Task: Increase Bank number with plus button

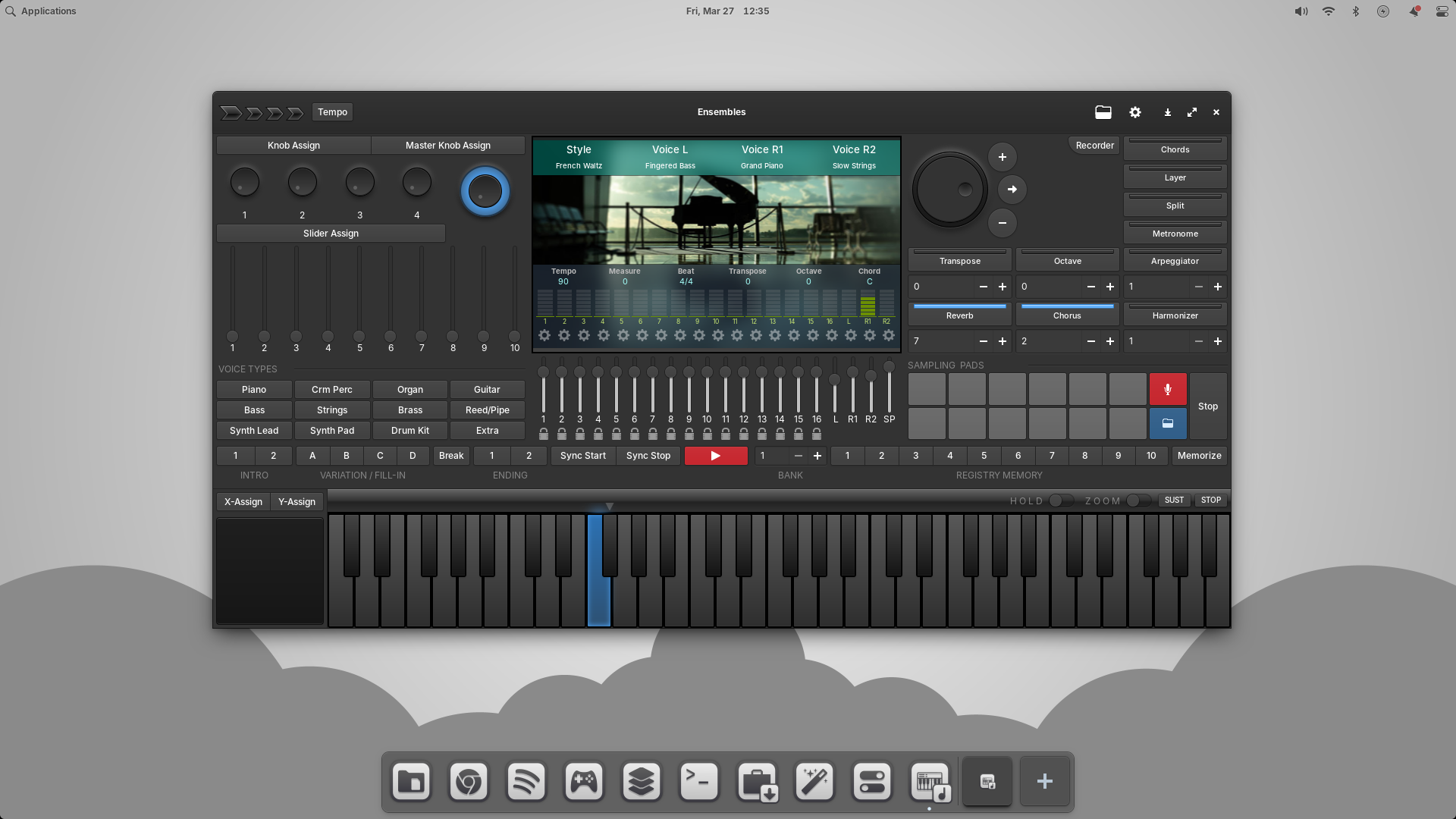Action: [x=817, y=456]
